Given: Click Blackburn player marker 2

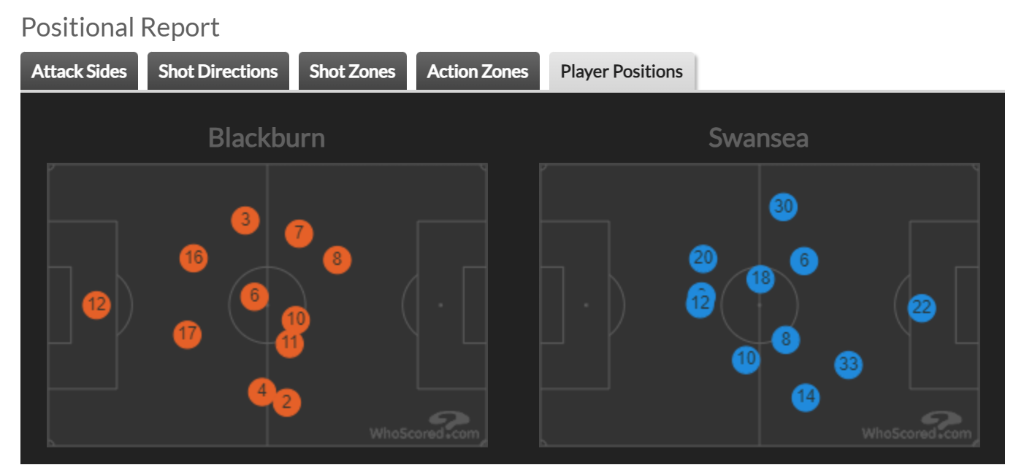Looking at the screenshot, I should point(287,402).
